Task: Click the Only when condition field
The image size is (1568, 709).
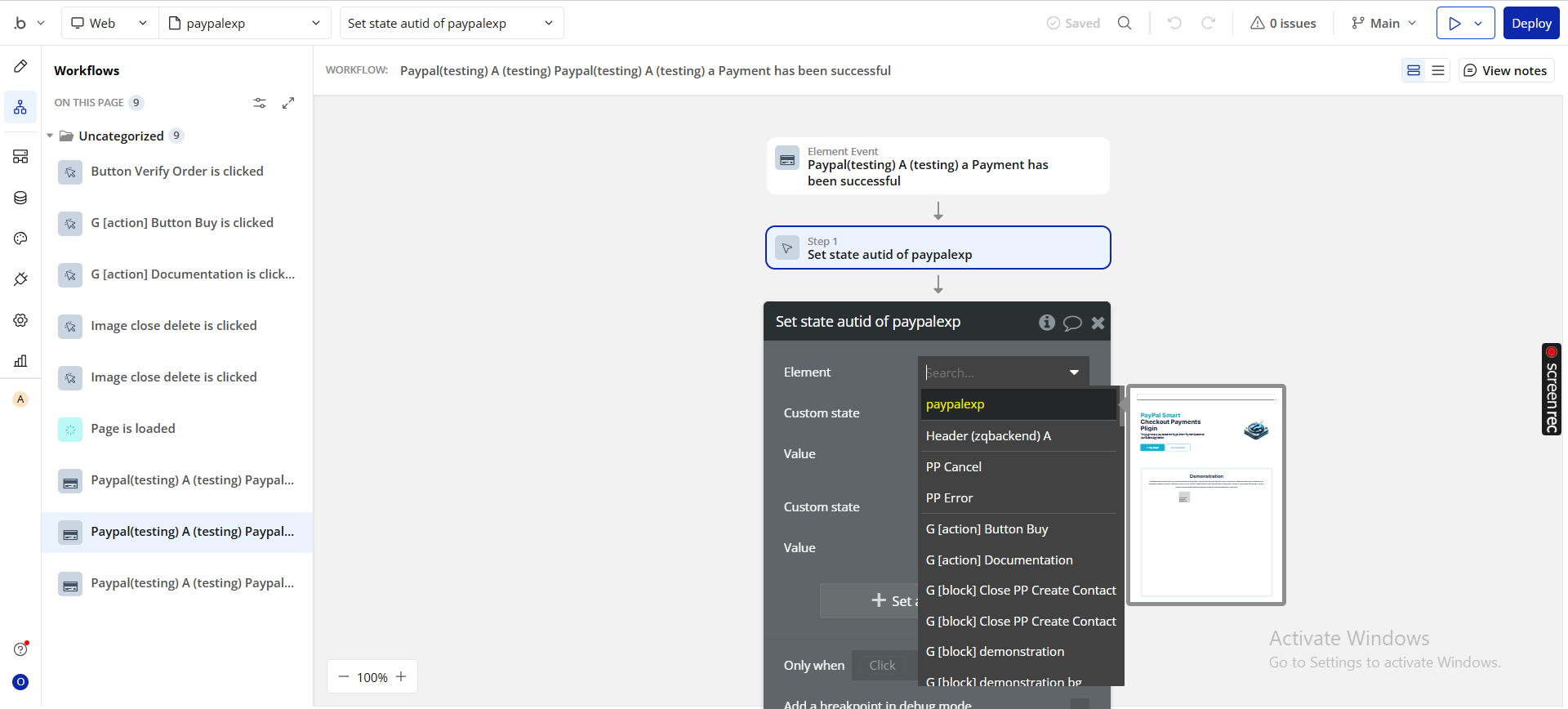Action: (885, 666)
